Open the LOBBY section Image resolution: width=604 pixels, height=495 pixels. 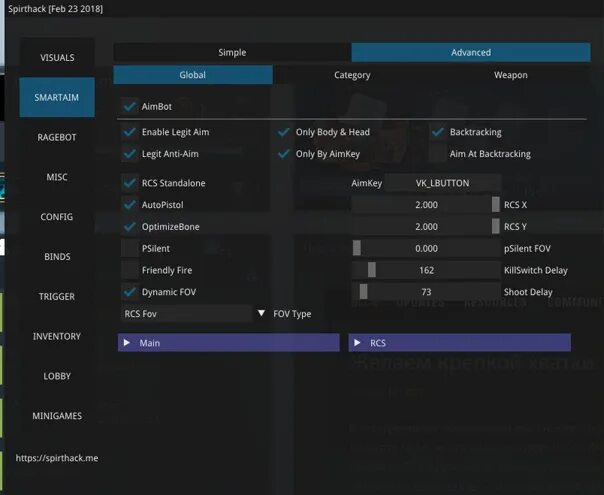pos(57,376)
